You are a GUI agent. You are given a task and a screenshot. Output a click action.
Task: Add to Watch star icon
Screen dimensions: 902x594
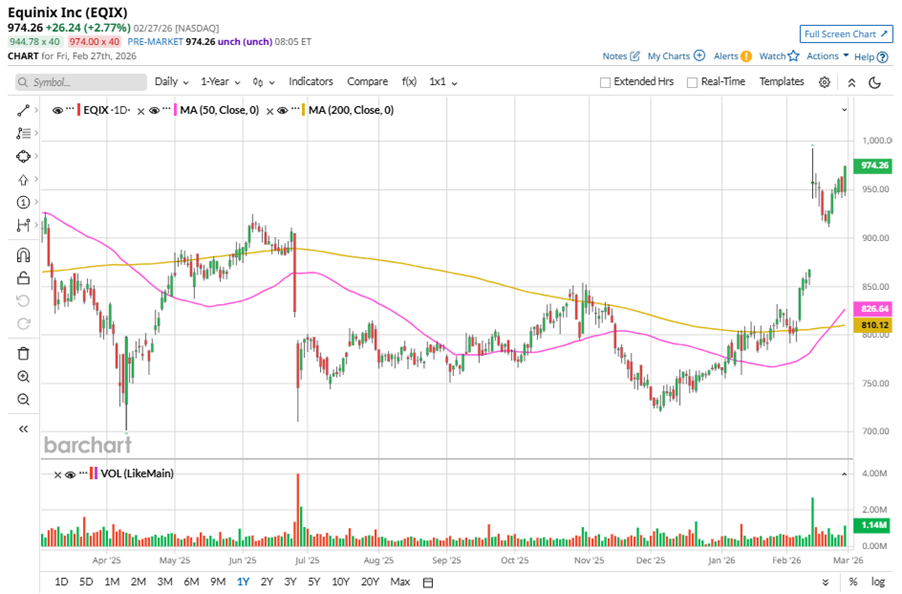click(x=794, y=56)
